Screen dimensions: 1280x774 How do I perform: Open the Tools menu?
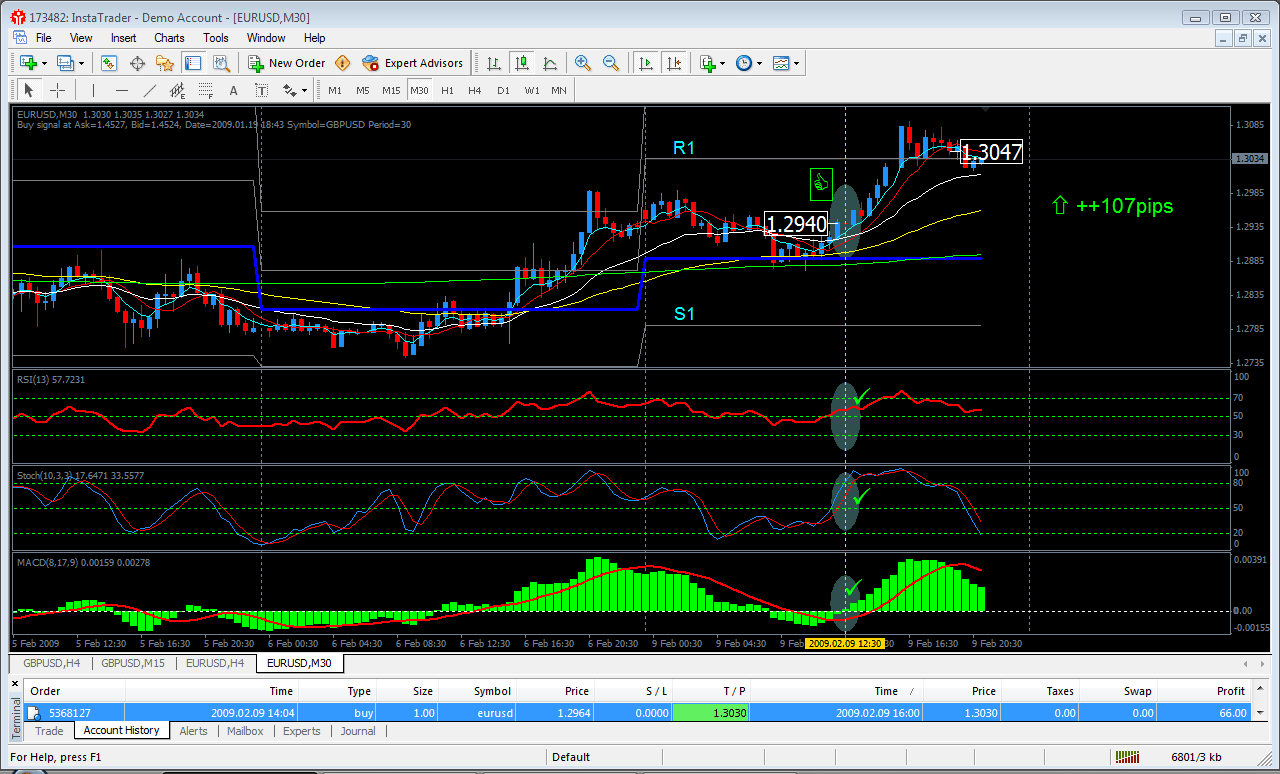point(216,38)
